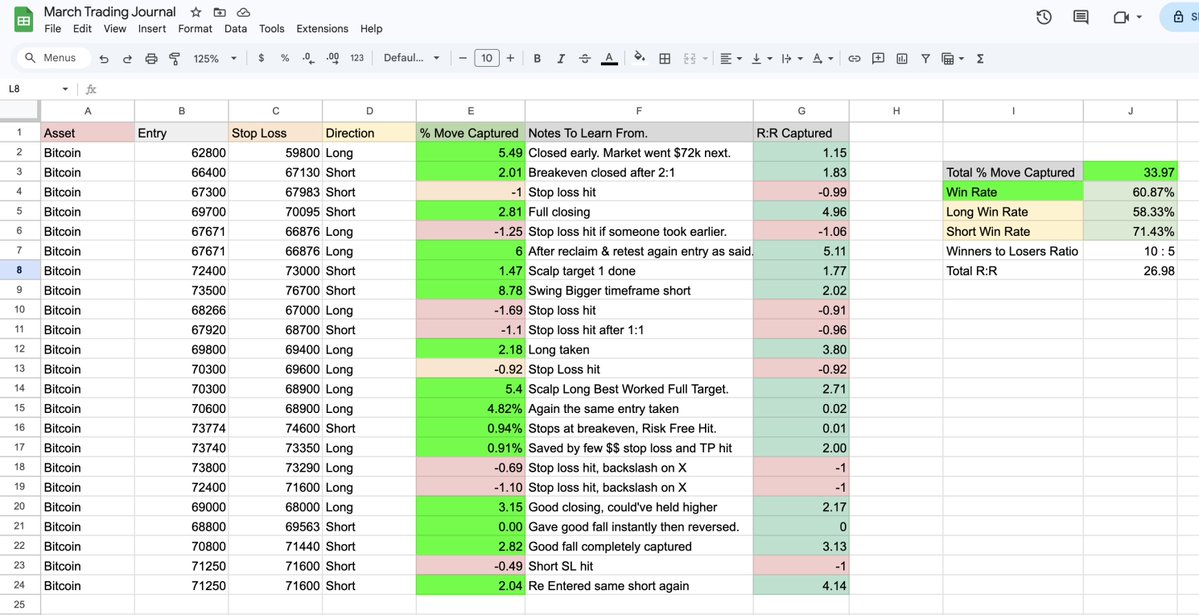Toggle italic formatting
Viewport: 1199px width, 615px height.
(561, 58)
